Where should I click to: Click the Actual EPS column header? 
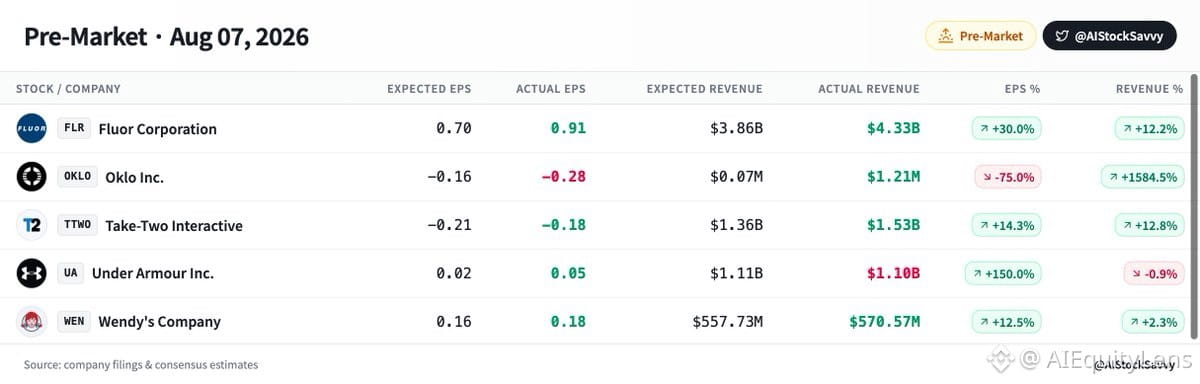point(551,89)
